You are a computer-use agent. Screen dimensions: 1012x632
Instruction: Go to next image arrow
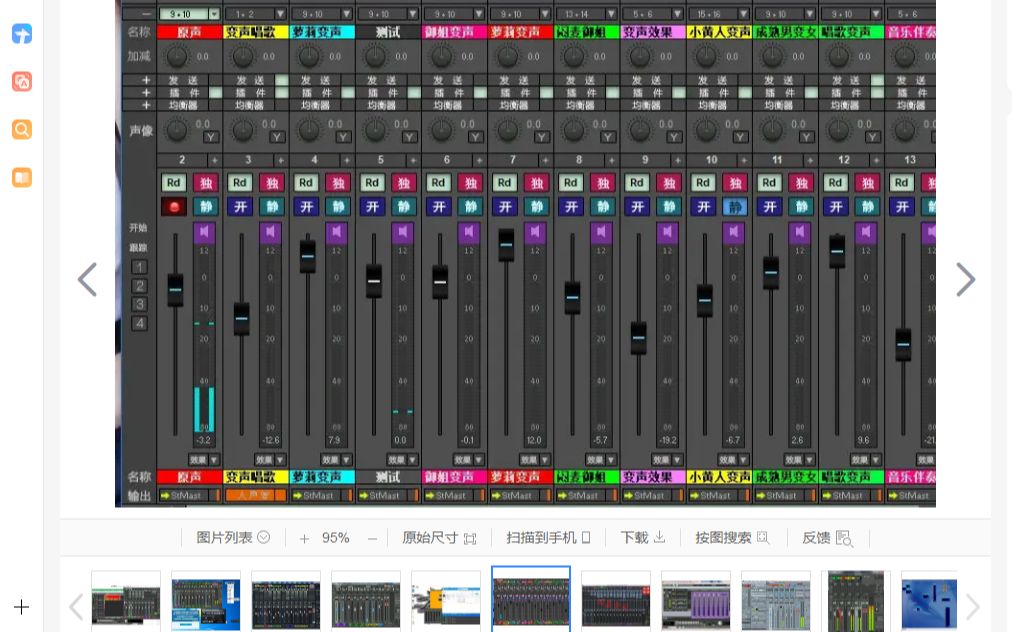point(966,280)
